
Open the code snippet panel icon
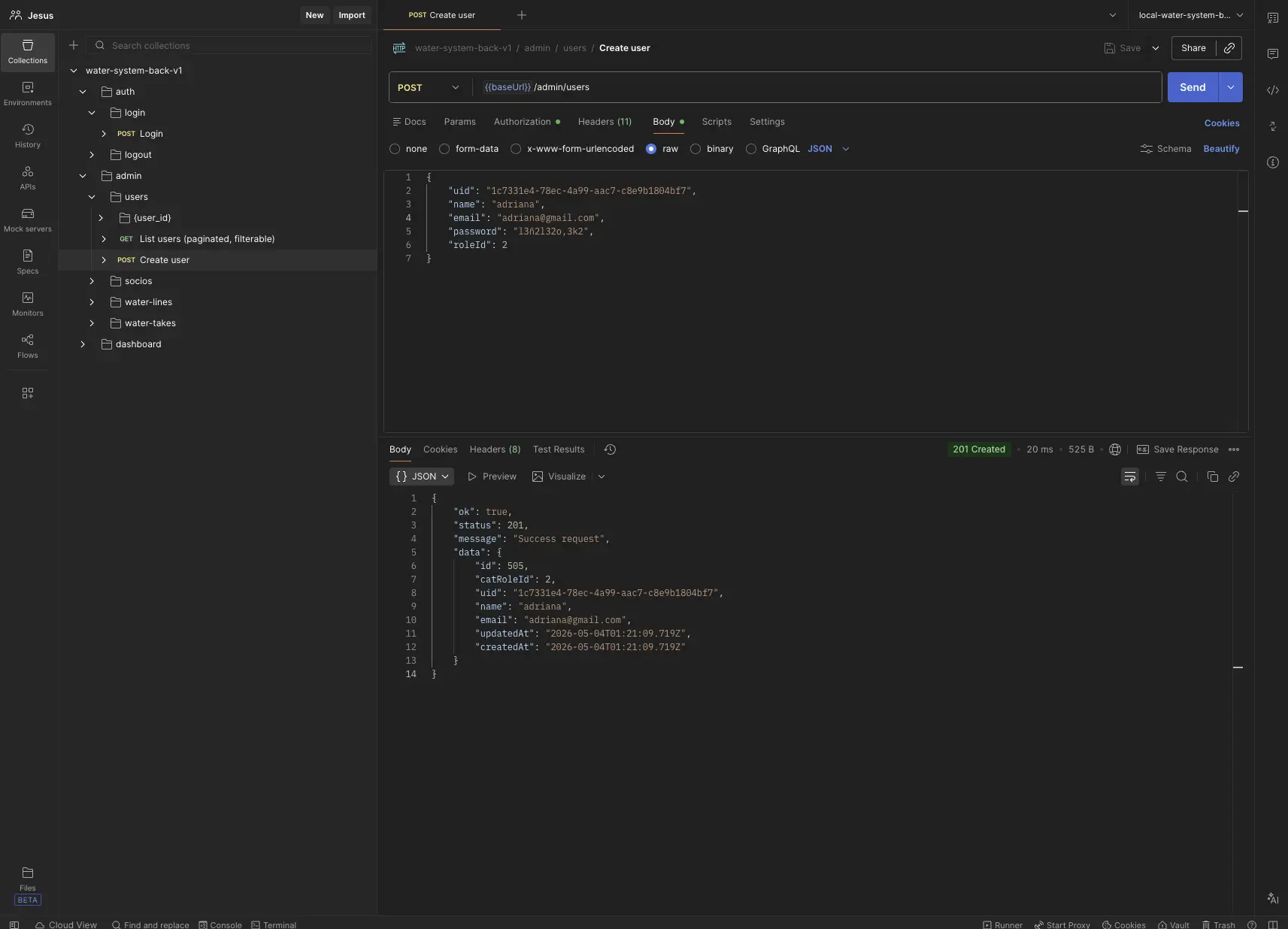[1273, 90]
